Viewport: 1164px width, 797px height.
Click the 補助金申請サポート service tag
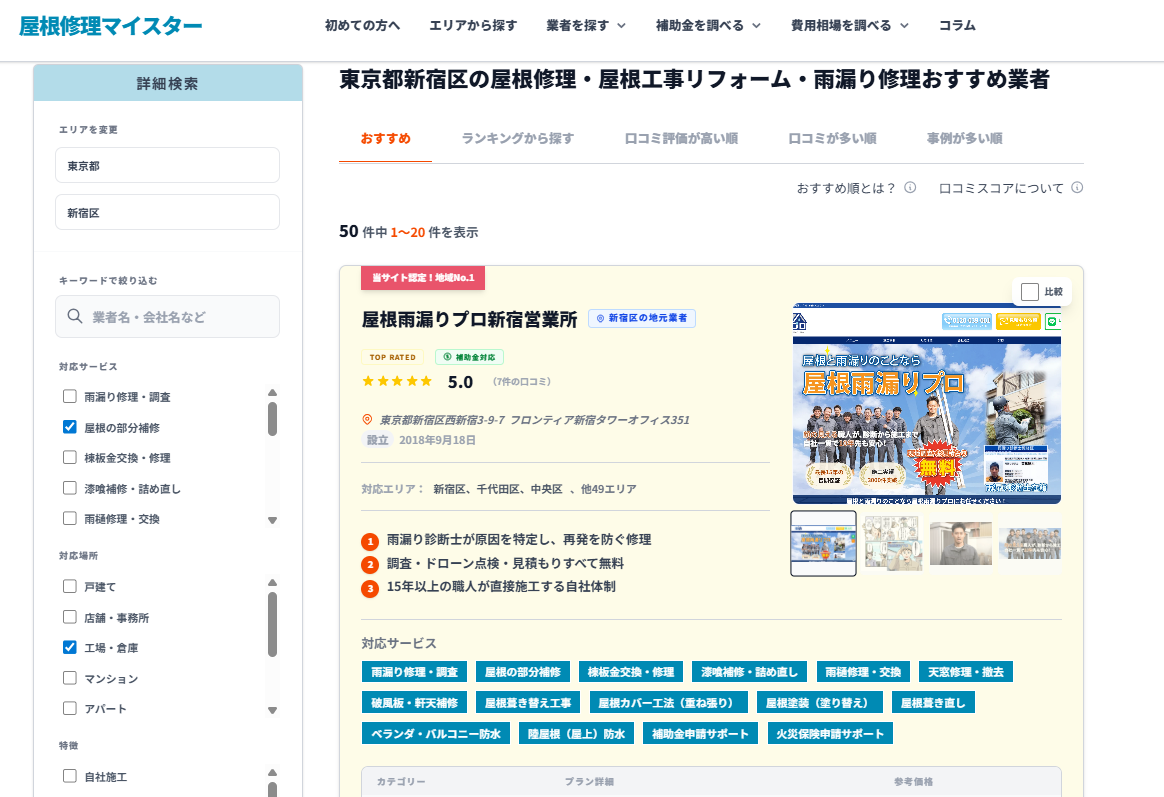tap(700, 734)
